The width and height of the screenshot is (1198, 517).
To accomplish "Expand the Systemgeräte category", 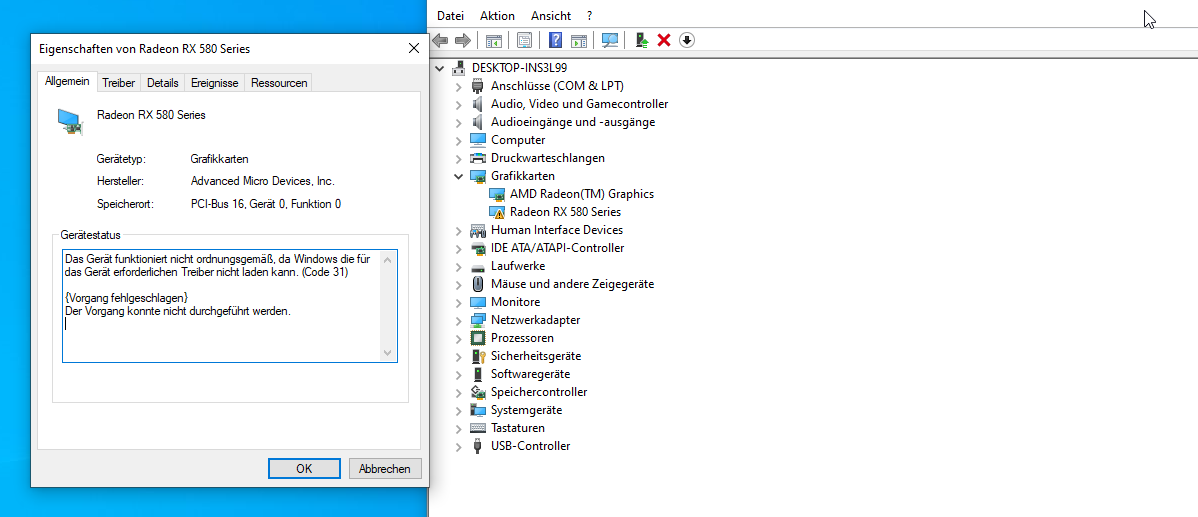I will [x=458, y=410].
